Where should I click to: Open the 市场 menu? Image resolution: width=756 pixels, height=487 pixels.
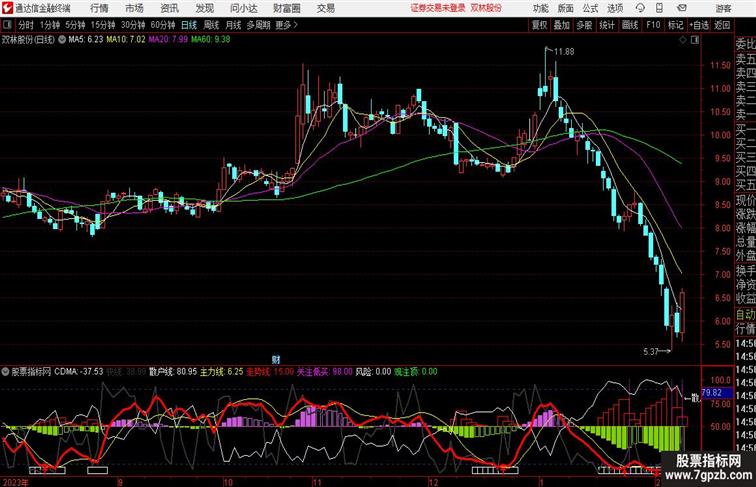point(134,8)
